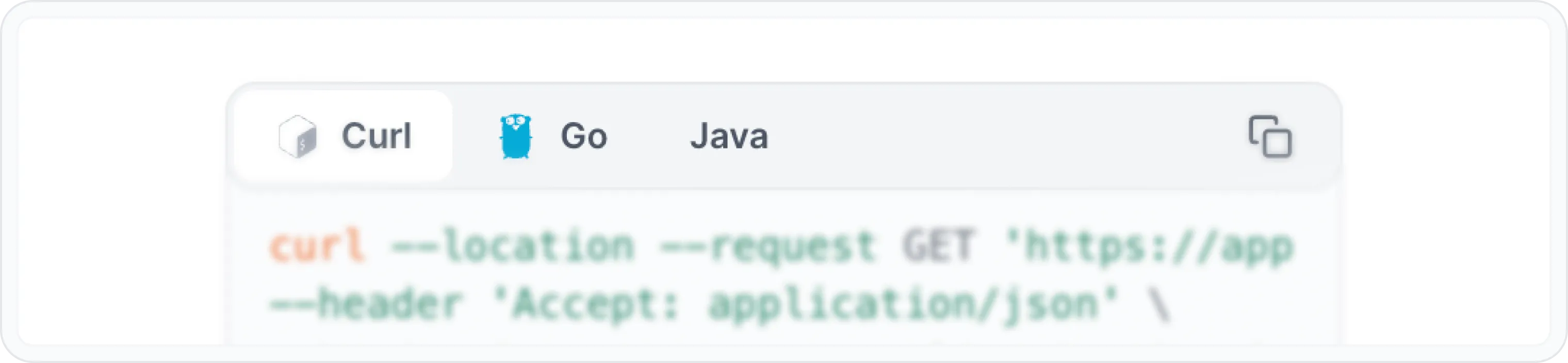Click the blue Go gopher icon
1568x363 pixels.
coord(516,136)
